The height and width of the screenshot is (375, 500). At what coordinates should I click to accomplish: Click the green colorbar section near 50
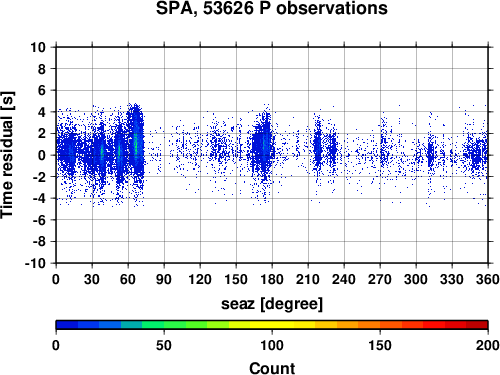click(x=164, y=325)
